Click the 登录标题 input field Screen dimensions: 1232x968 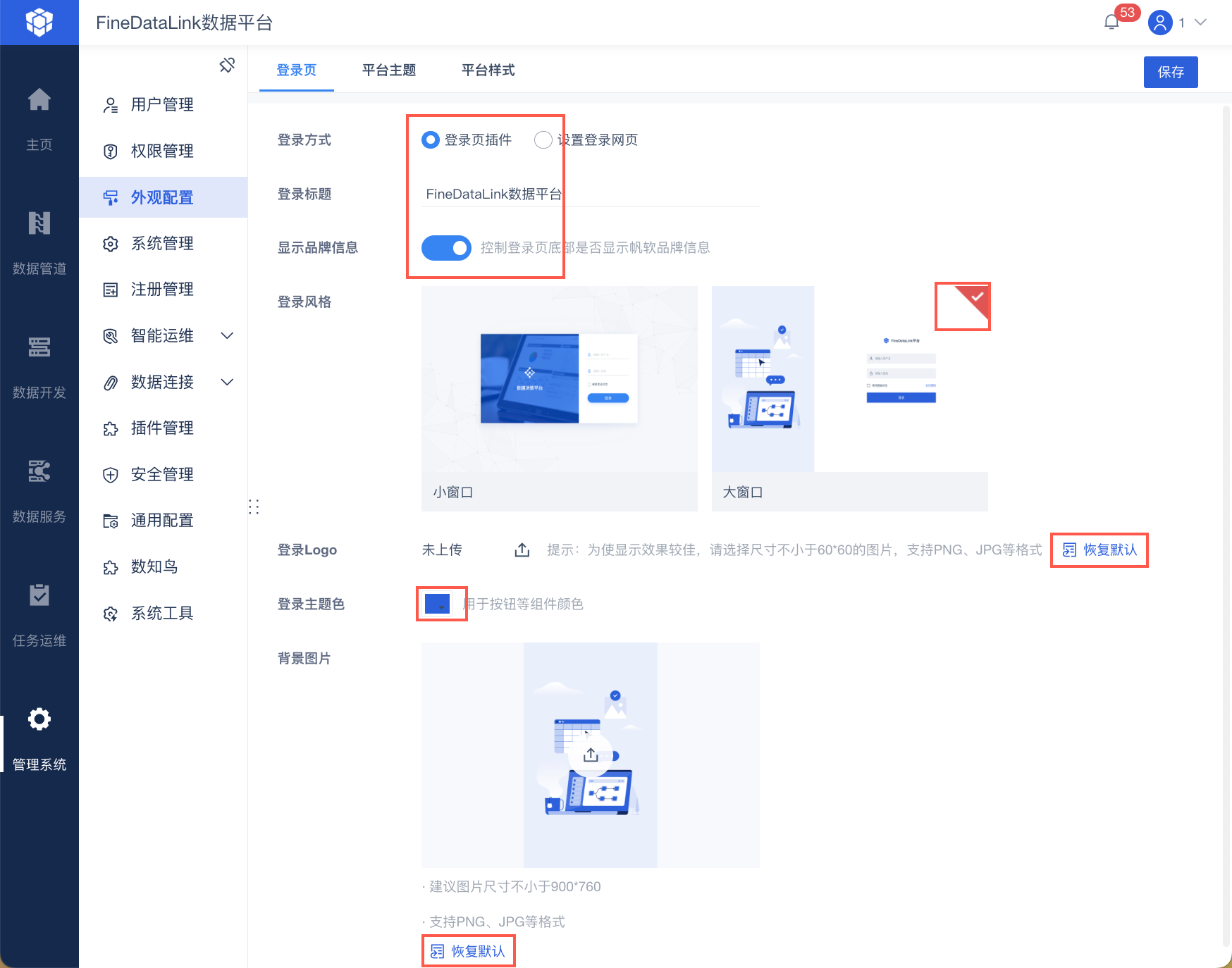(591, 194)
